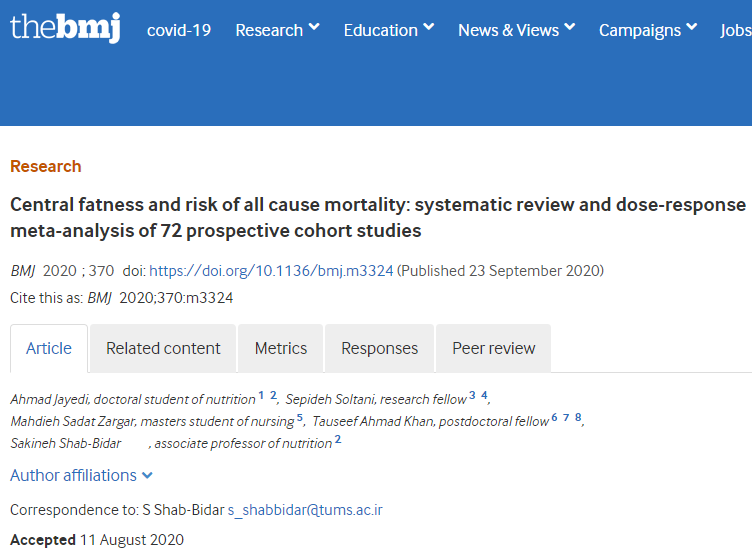Click the BMJ logo in header
This screenshot has height=553, width=752.
click(x=65, y=28)
